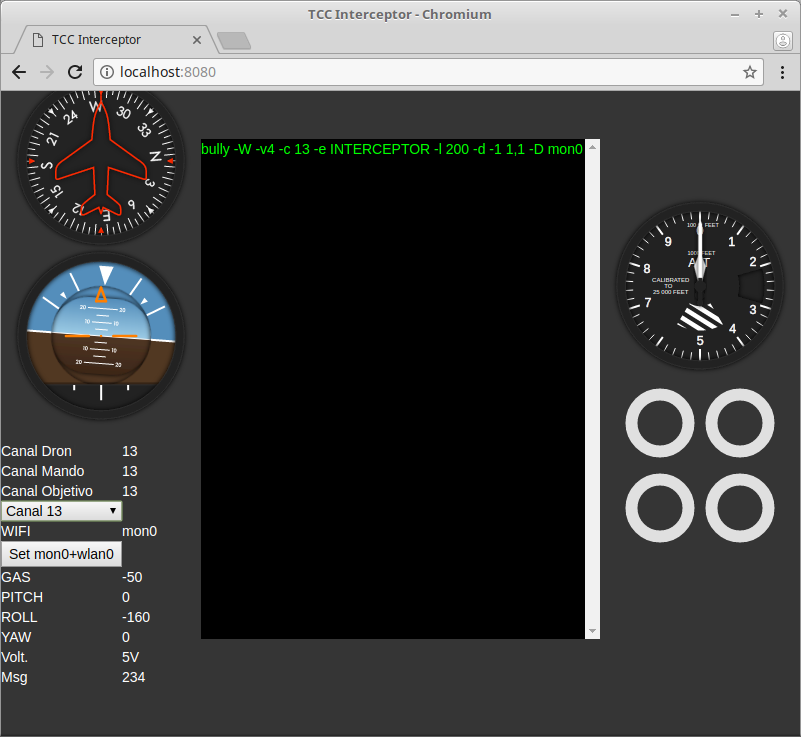
Task: Click the altimeter gauge
Action: tap(699, 285)
